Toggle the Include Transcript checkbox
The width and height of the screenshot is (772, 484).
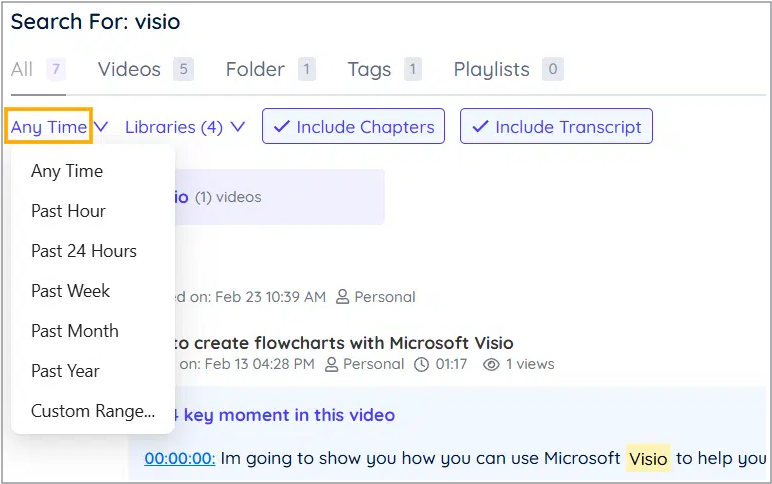coord(556,127)
